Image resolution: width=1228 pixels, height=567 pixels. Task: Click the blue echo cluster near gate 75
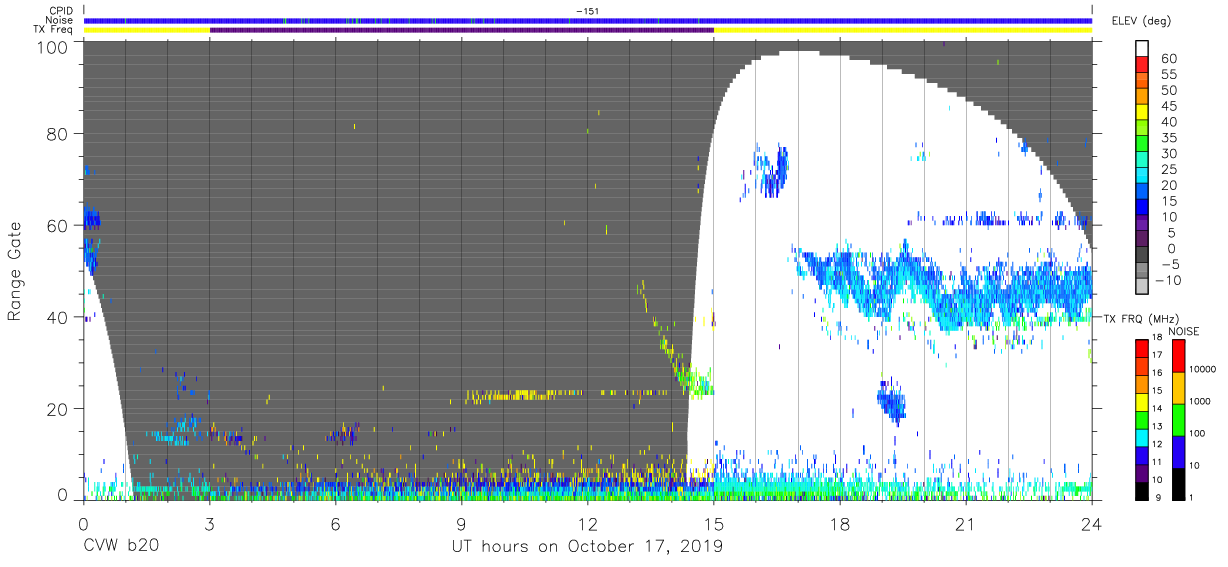(x=773, y=171)
